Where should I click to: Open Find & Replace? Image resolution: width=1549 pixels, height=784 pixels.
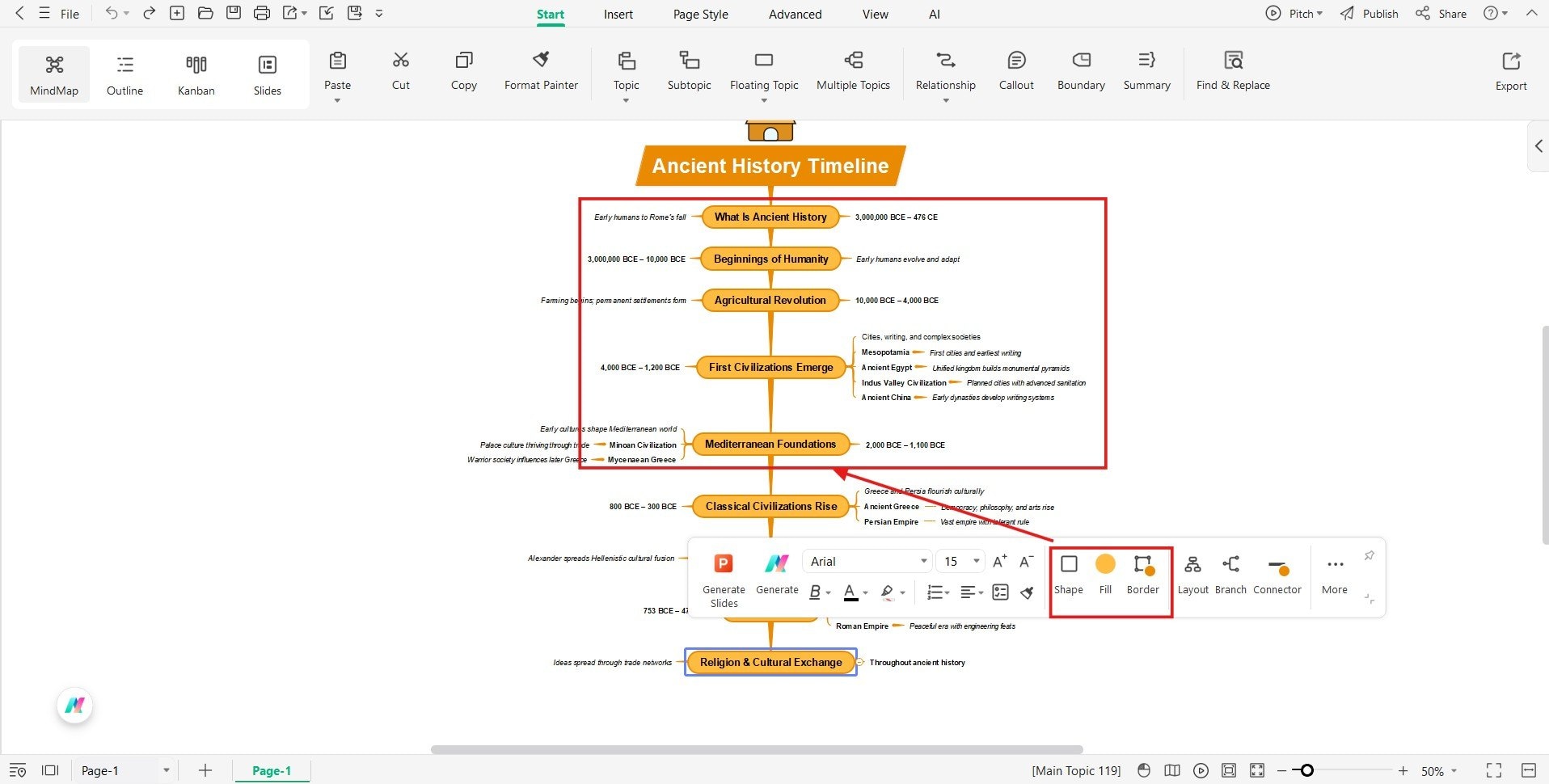tap(1232, 71)
